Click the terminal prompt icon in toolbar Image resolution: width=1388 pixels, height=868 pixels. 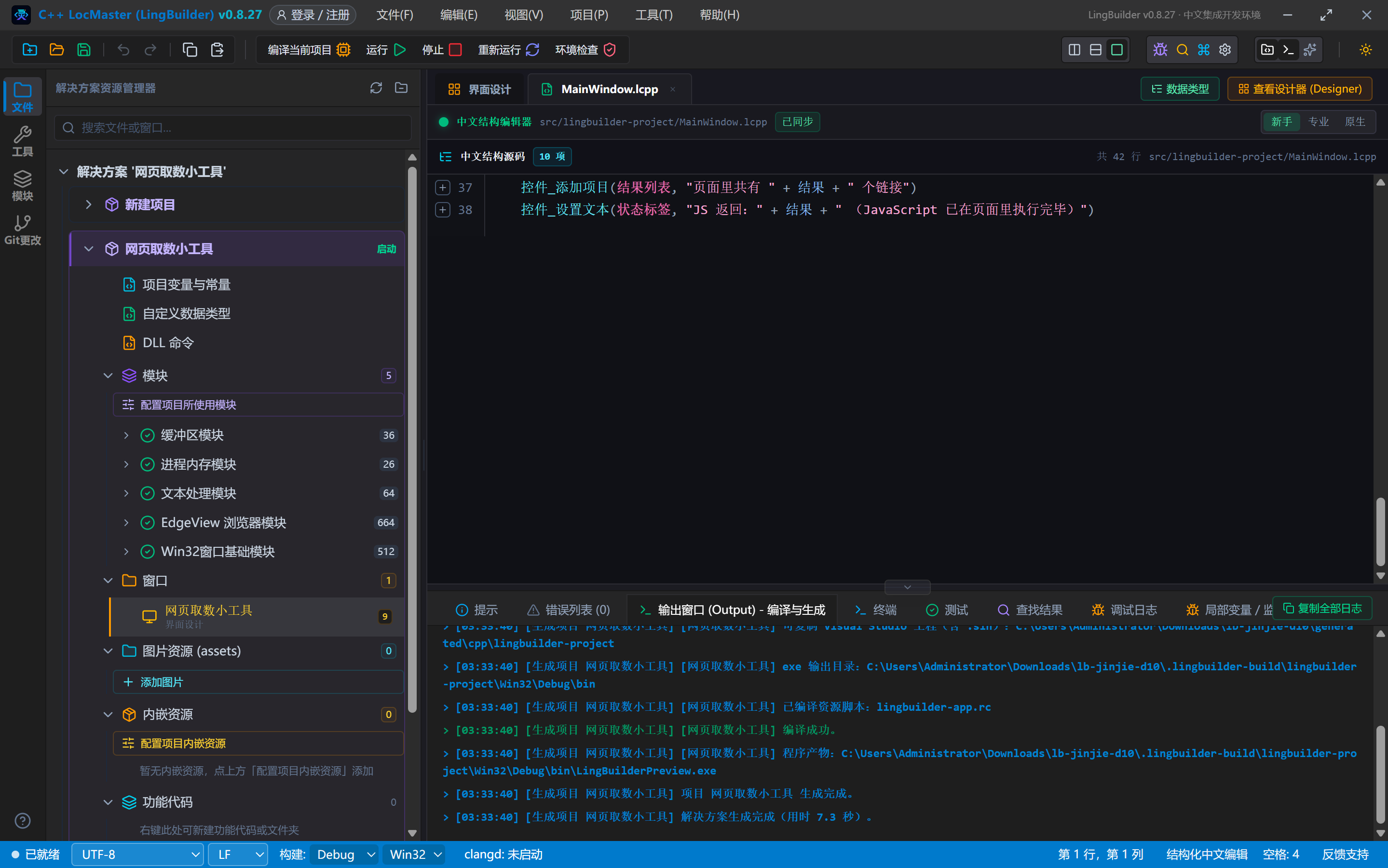(x=1288, y=50)
